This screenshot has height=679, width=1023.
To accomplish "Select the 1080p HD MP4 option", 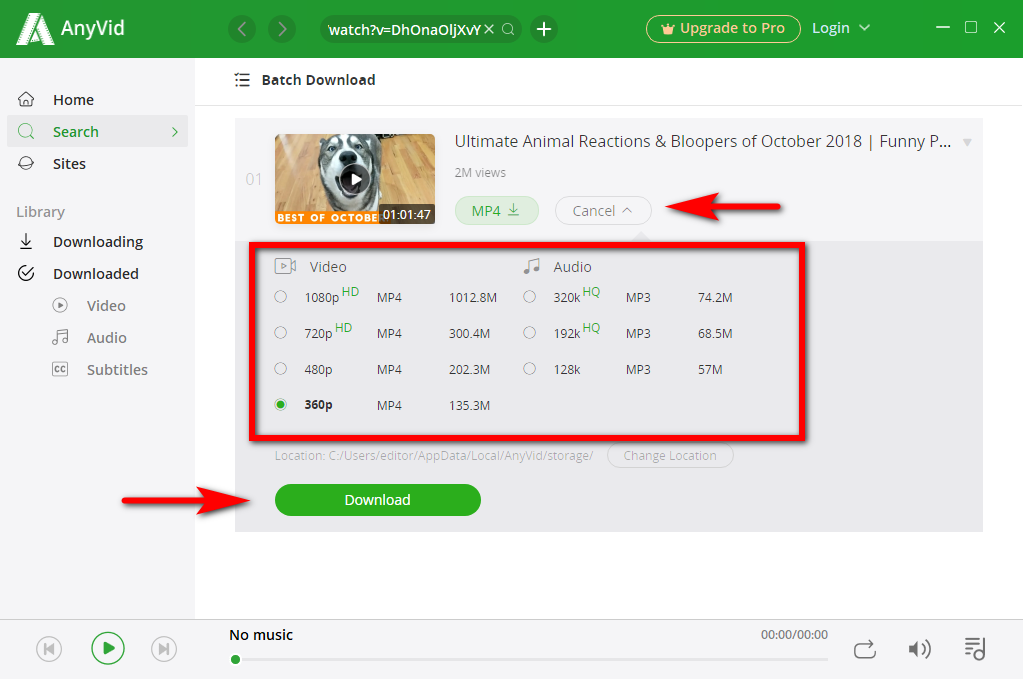I will tap(281, 296).
